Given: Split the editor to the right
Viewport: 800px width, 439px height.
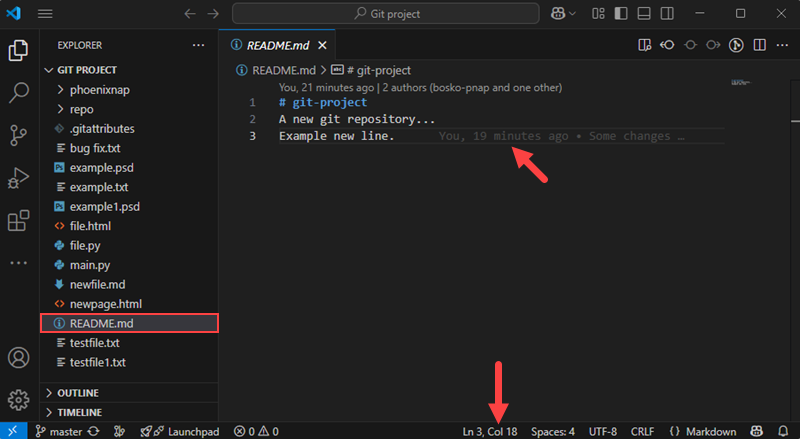Looking at the screenshot, I should (760, 45).
